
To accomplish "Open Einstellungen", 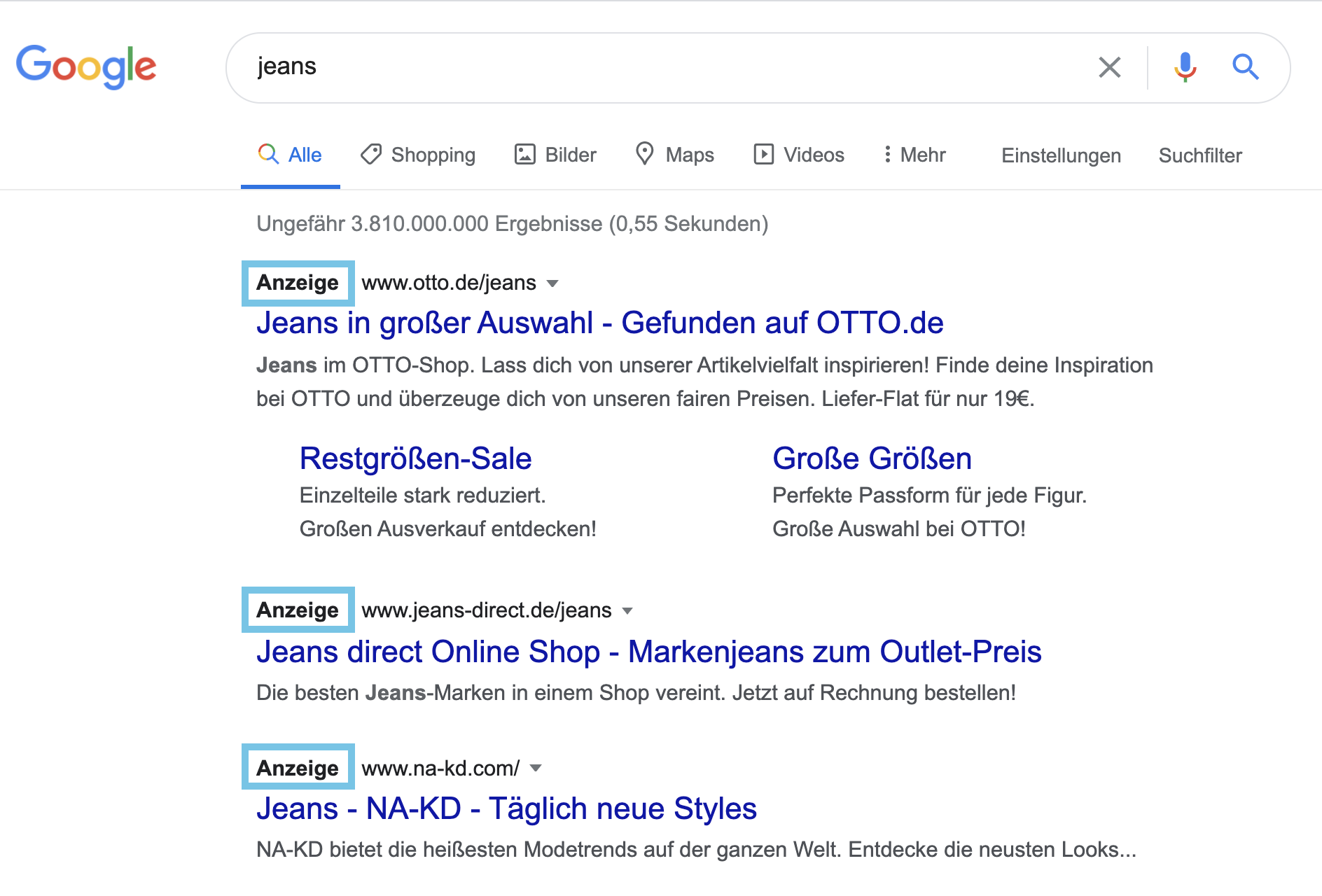I will [x=1061, y=155].
